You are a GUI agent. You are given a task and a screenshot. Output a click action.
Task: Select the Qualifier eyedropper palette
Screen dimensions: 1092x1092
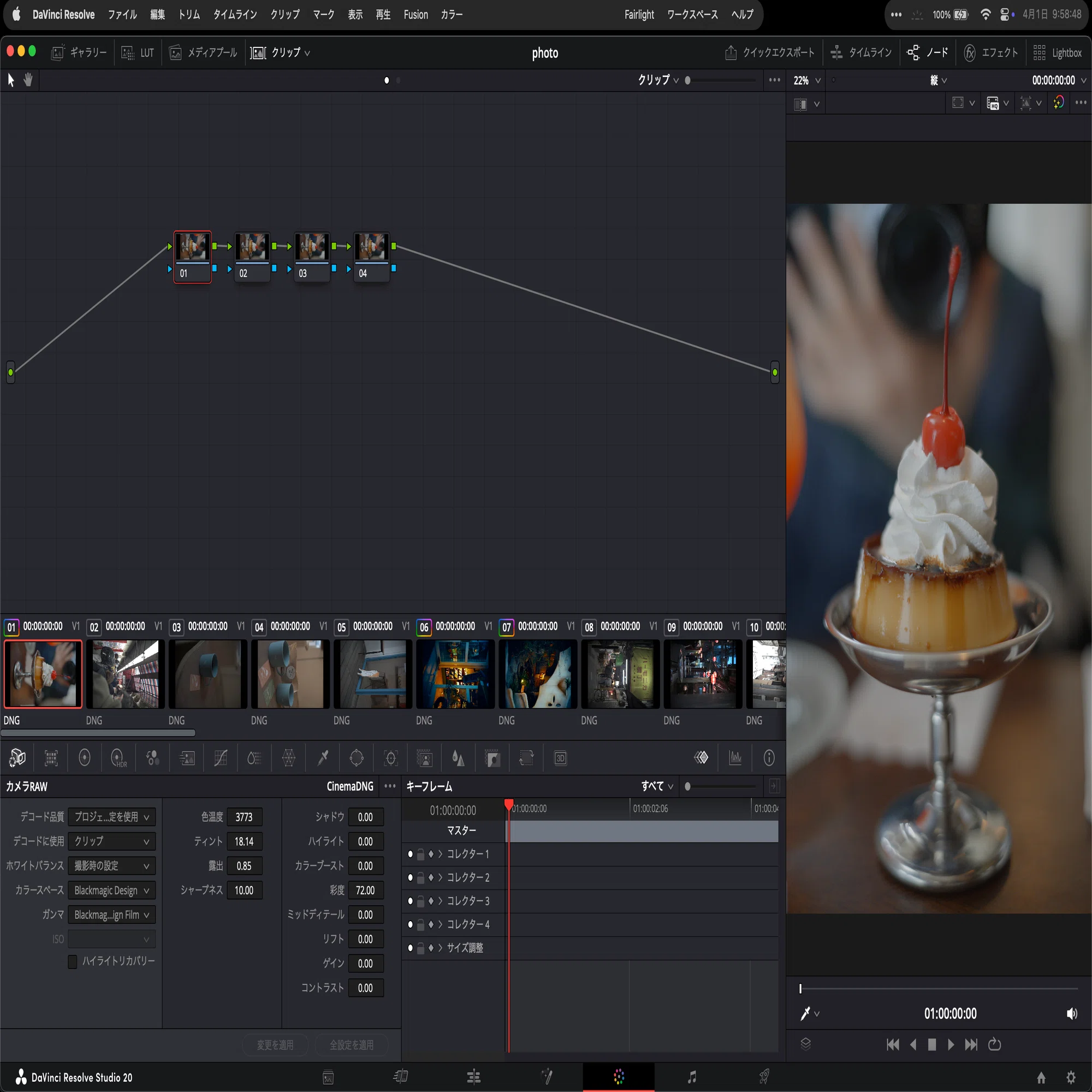pyautogui.click(x=323, y=758)
